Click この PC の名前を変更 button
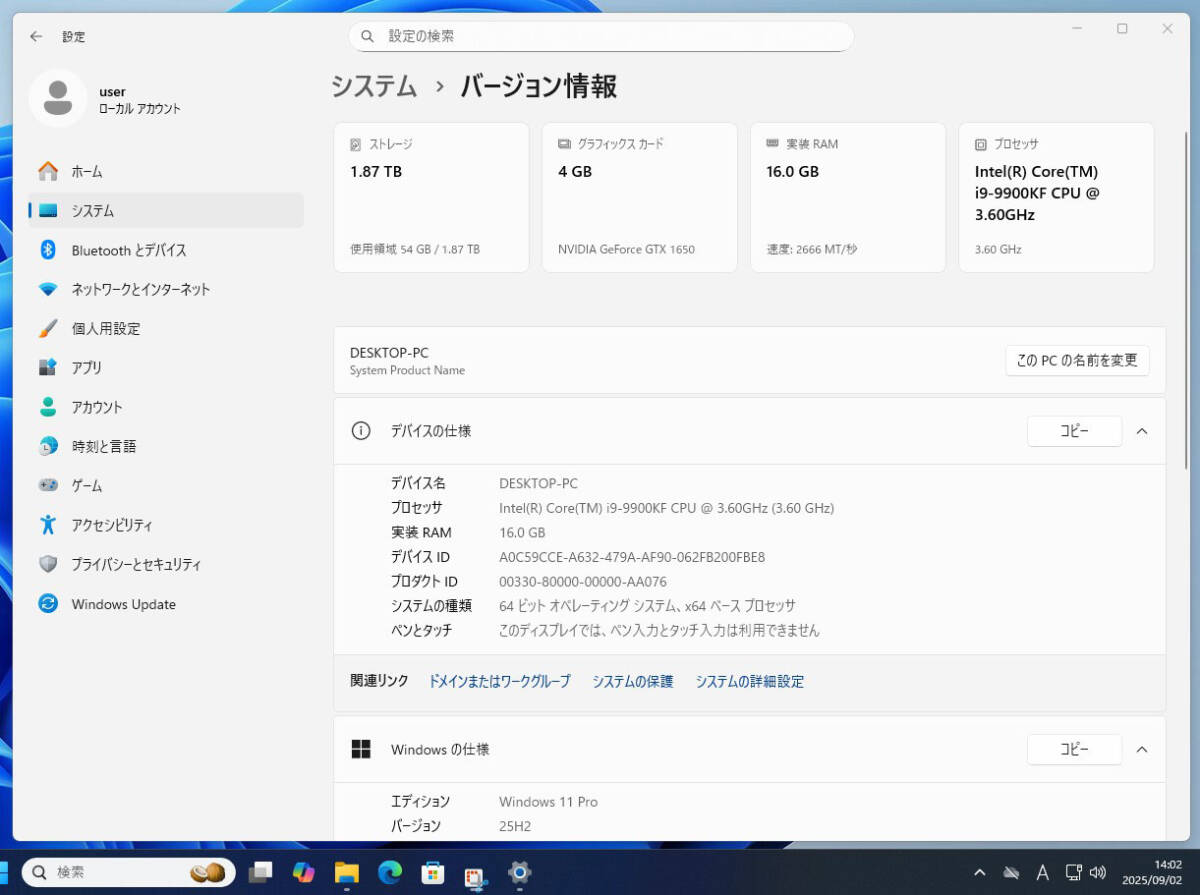This screenshot has width=1200, height=895. point(1077,360)
